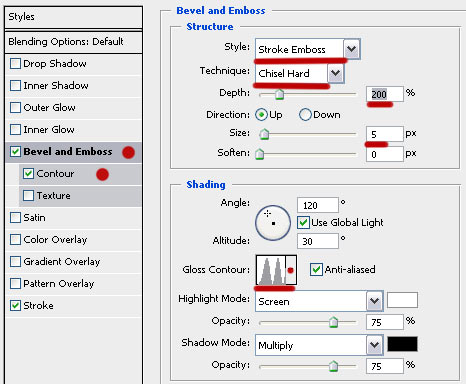Uncheck the Bevel and Emboss checkbox
The height and width of the screenshot is (384, 466).
coord(15,151)
